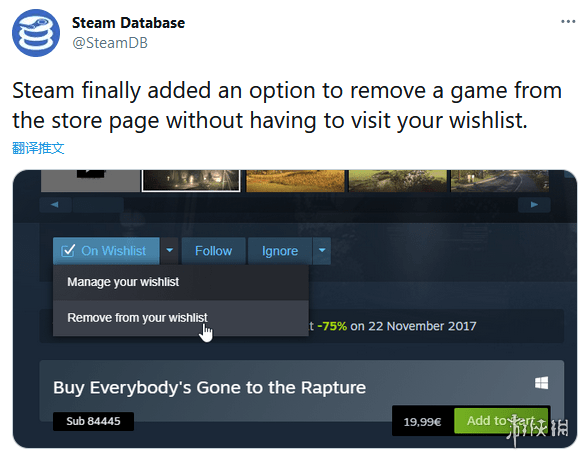Open the video thumbnail with play icon

coord(90,181)
